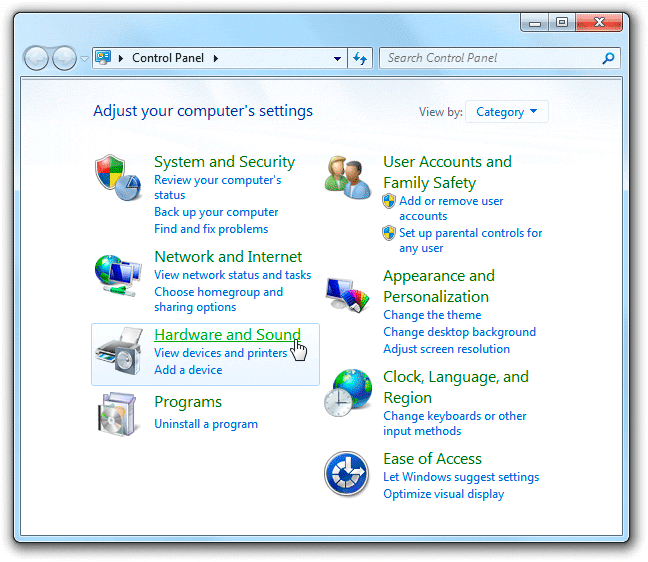Viewport: 648px width, 562px height.
Task: Click the Appearance and Personalization monitor icon
Action: (347, 295)
